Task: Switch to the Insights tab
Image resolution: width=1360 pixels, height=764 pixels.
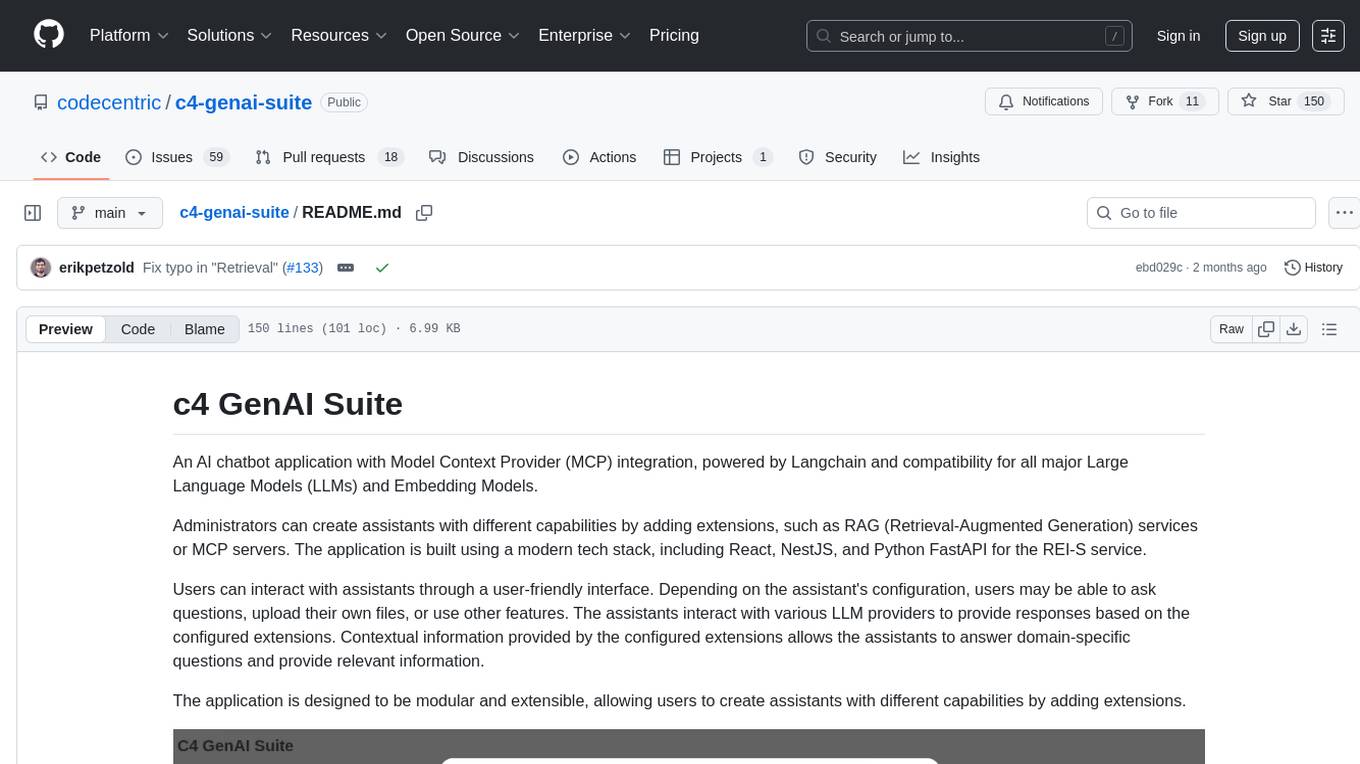Action: point(941,157)
